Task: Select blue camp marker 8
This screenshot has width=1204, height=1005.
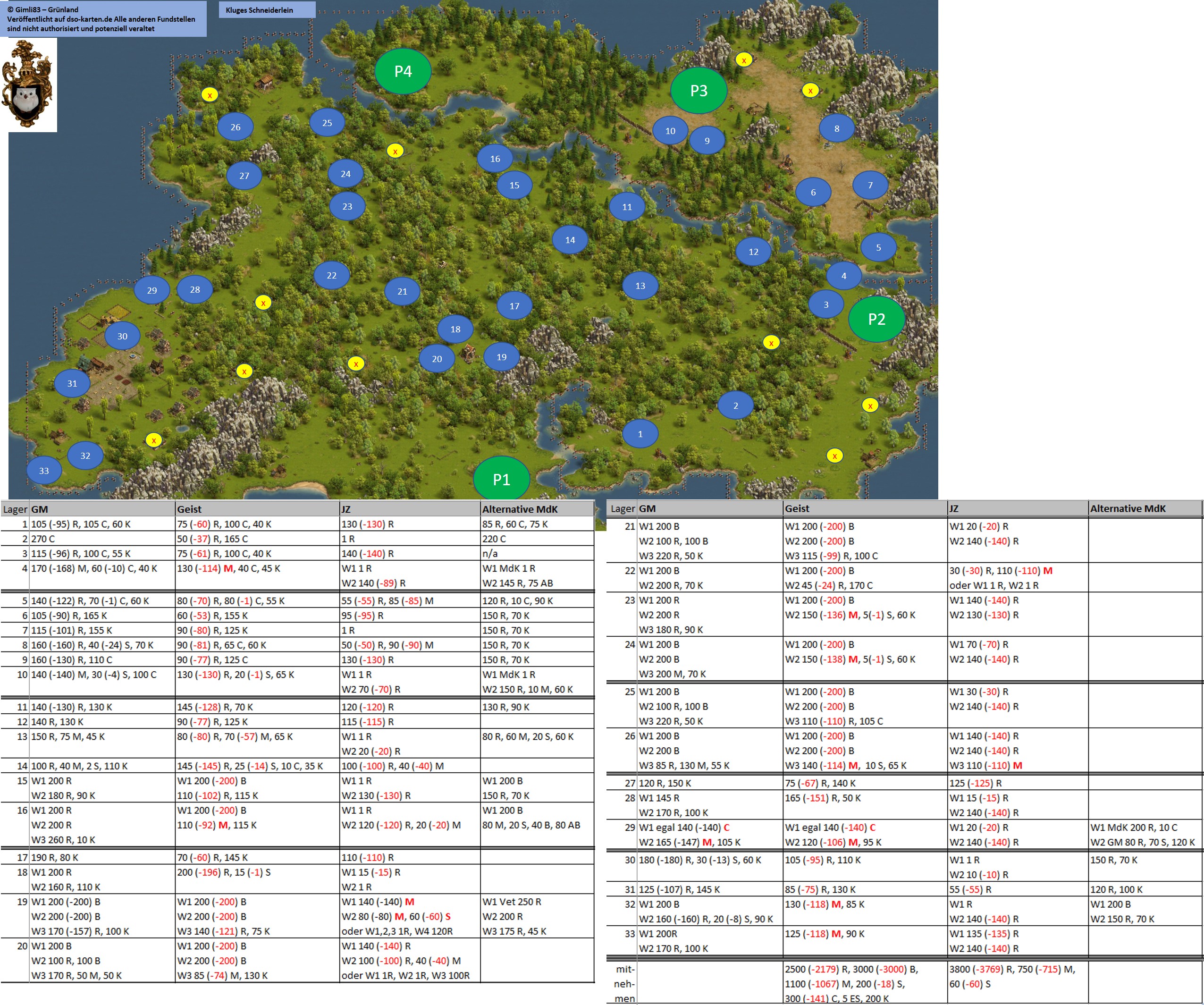Action: (836, 128)
